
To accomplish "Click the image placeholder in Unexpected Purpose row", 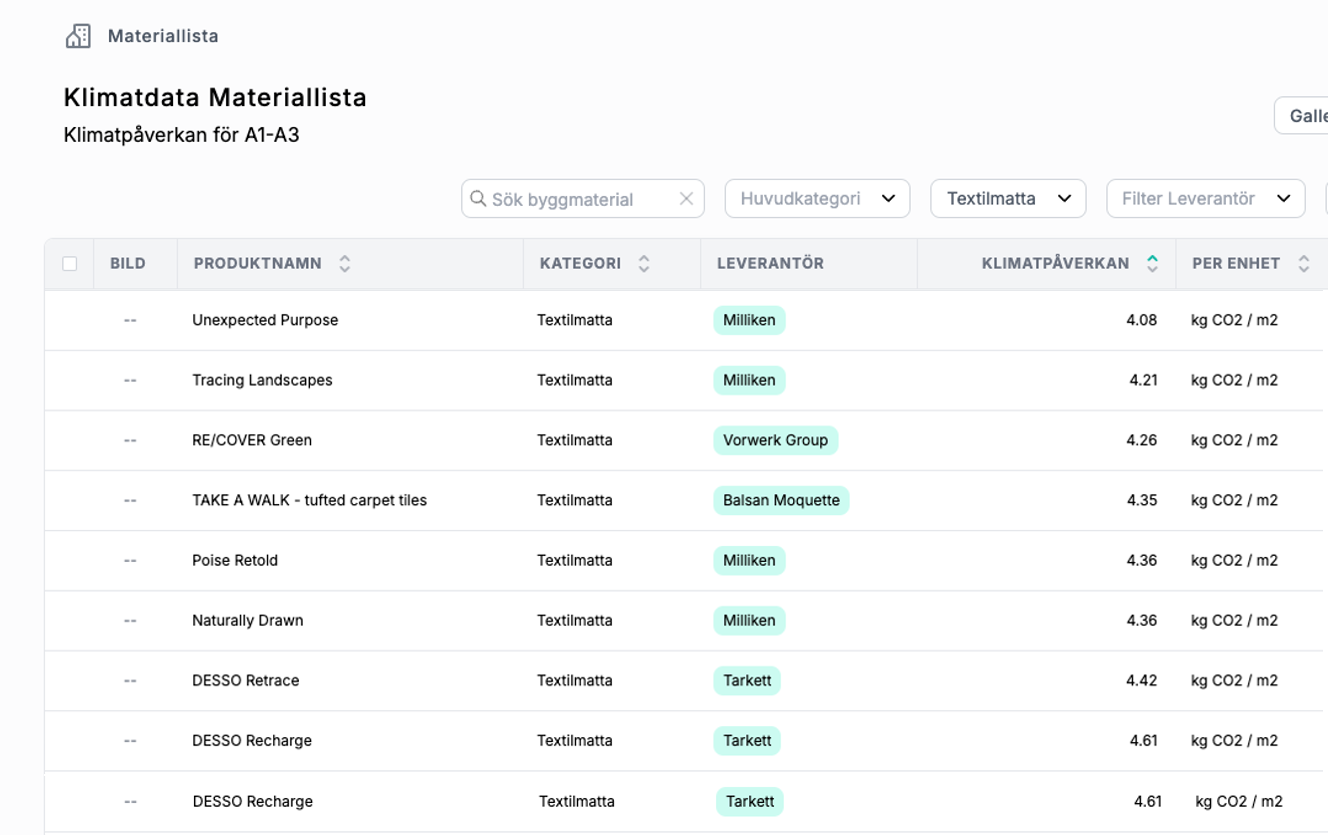I will [x=130, y=320].
